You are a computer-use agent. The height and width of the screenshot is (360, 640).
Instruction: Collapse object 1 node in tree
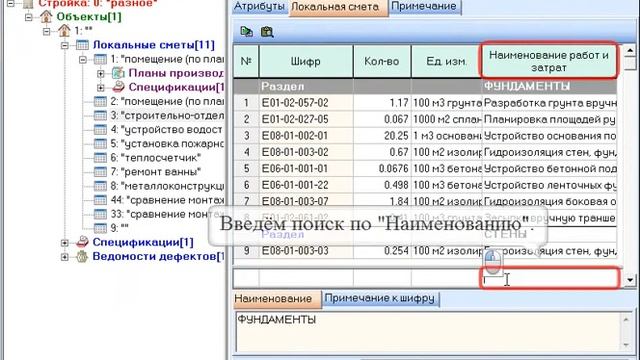47,31
